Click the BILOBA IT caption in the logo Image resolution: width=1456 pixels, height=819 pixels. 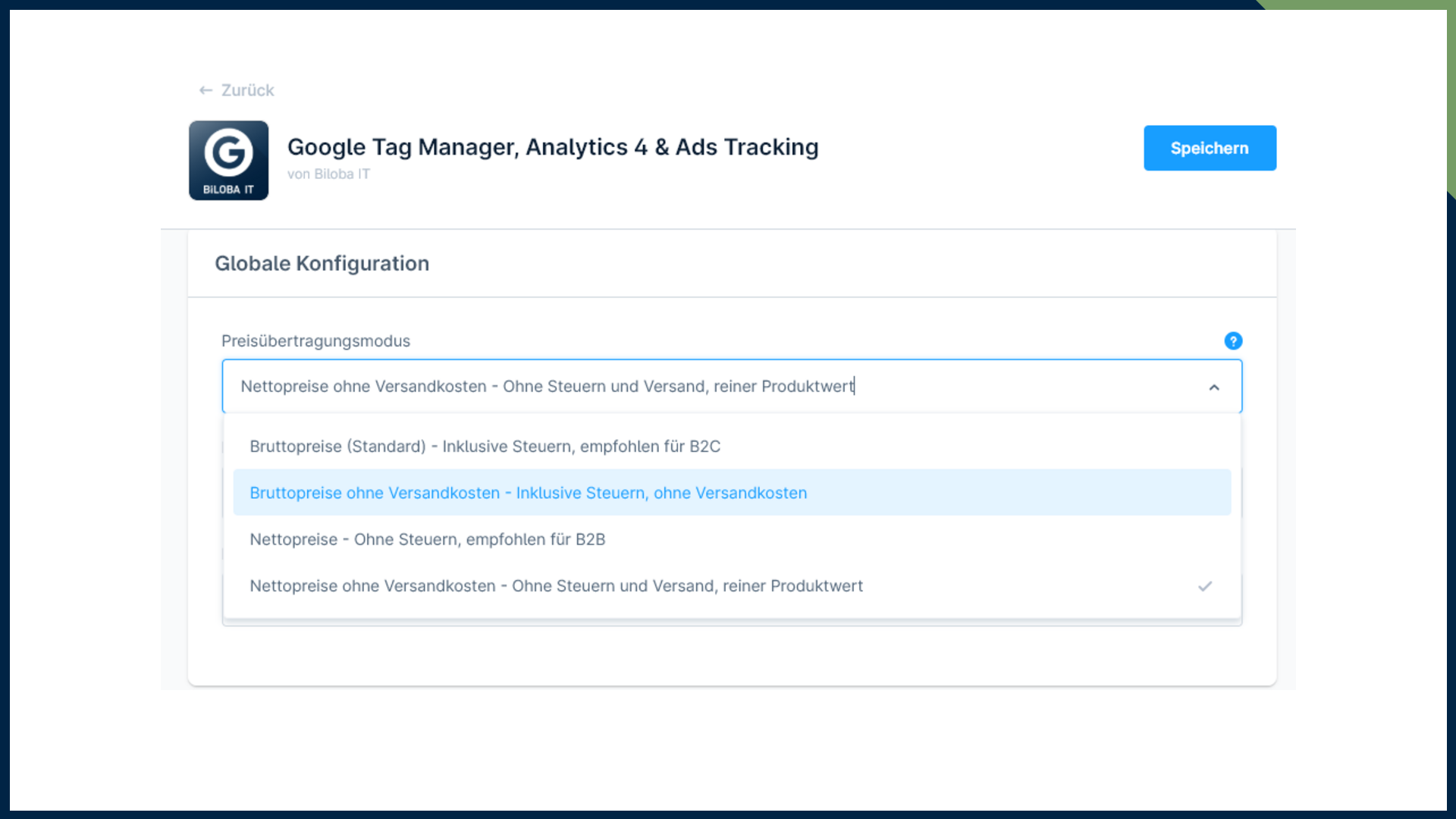pos(228,190)
